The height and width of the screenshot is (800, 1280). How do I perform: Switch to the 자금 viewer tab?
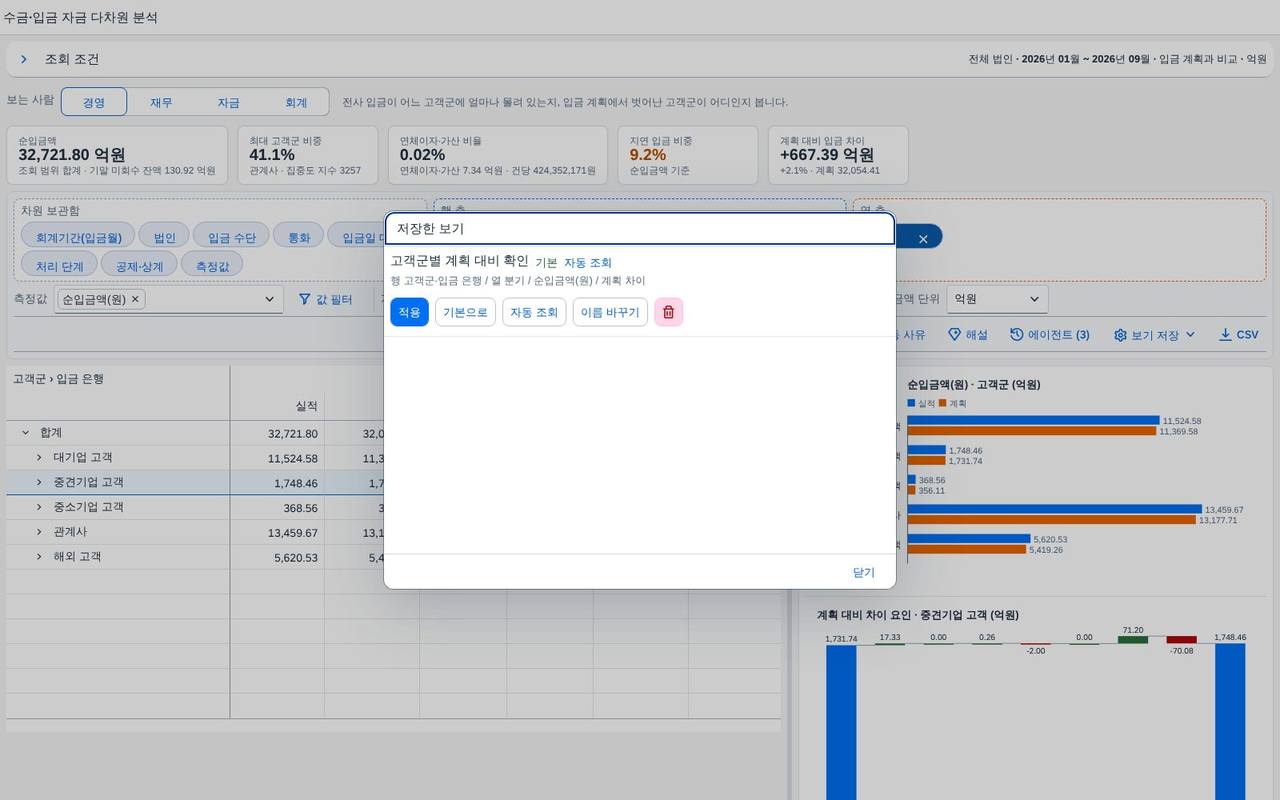pyautogui.click(x=229, y=102)
